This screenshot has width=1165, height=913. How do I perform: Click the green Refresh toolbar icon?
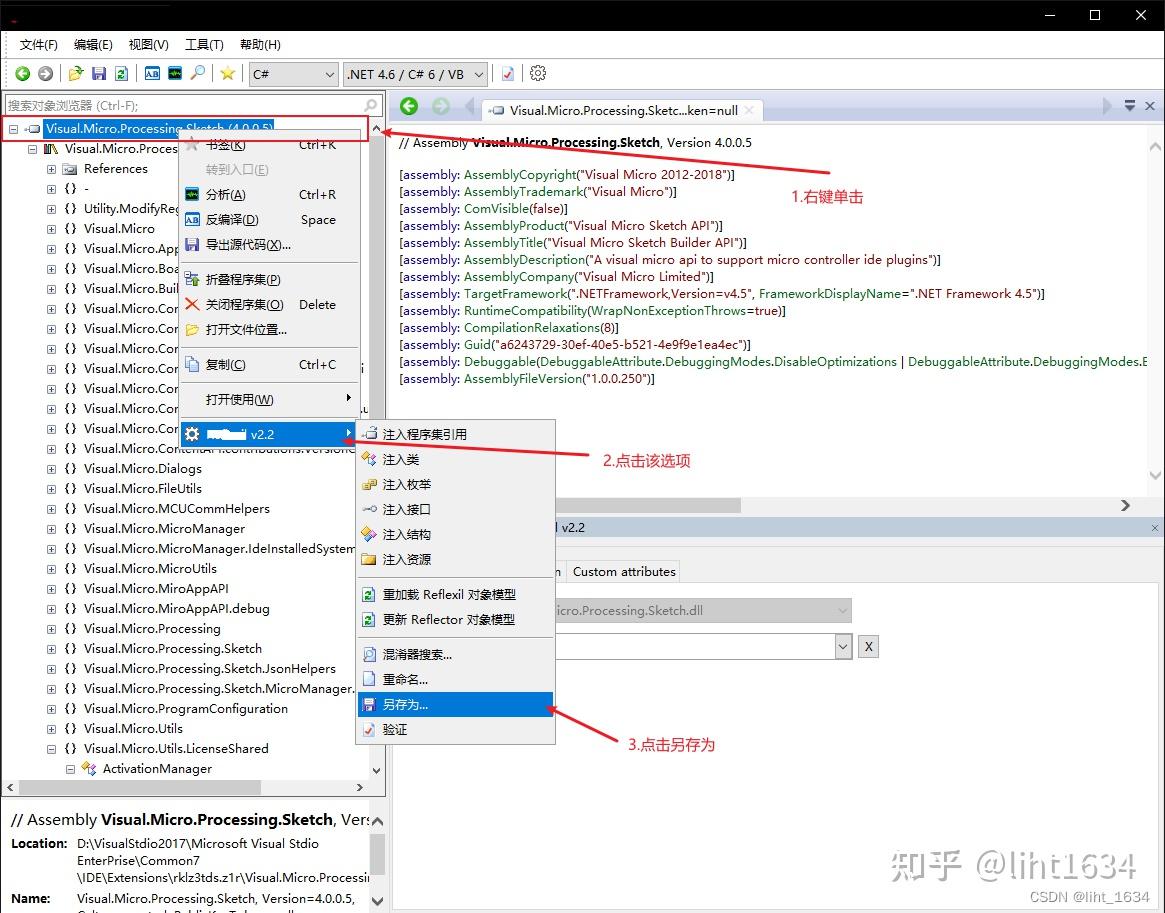click(x=122, y=74)
